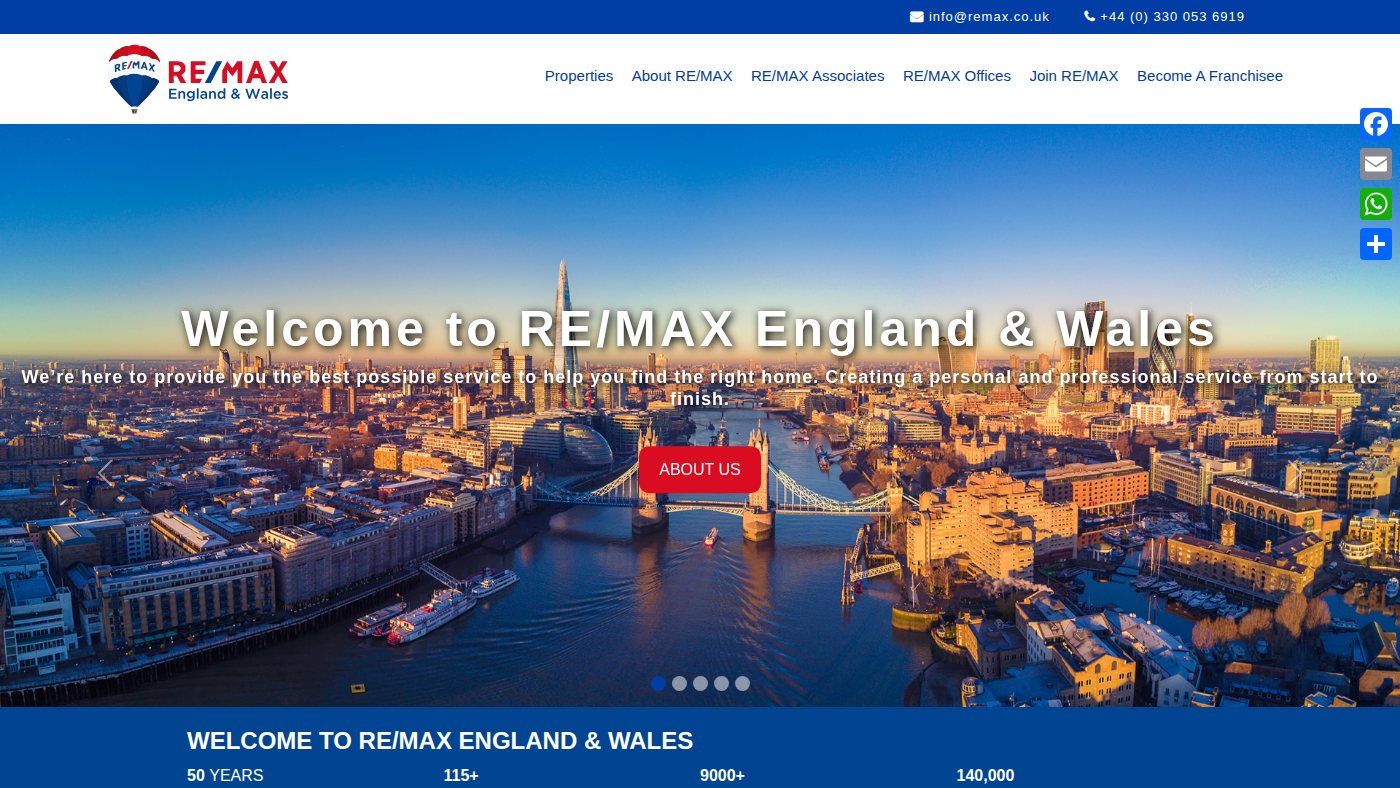Image resolution: width=1400 pixels, height=788 pixels.
Task: Click the '140,000' statistic text
Action: 985,776
